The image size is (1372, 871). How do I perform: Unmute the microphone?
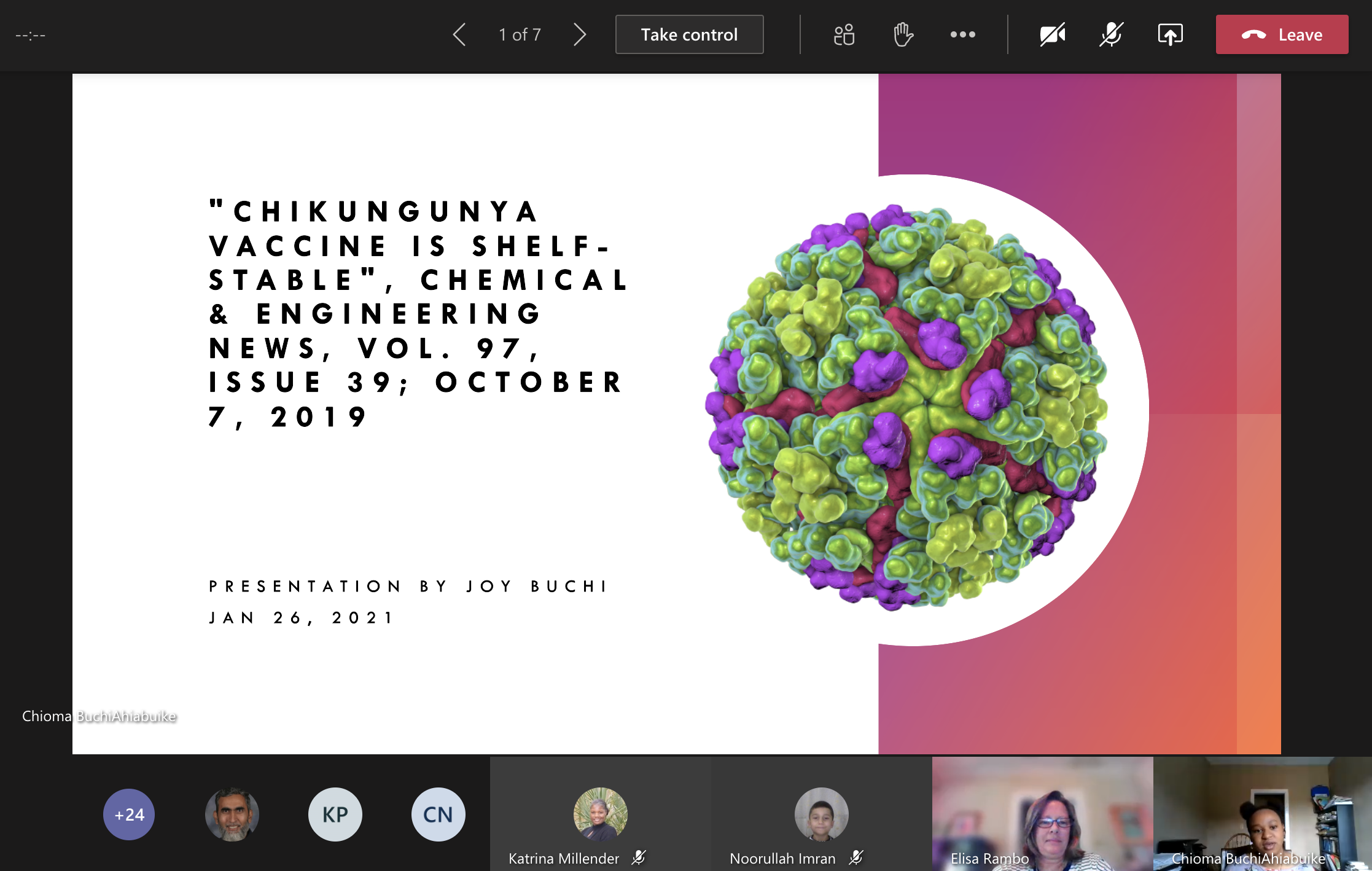pos(1111,35)
